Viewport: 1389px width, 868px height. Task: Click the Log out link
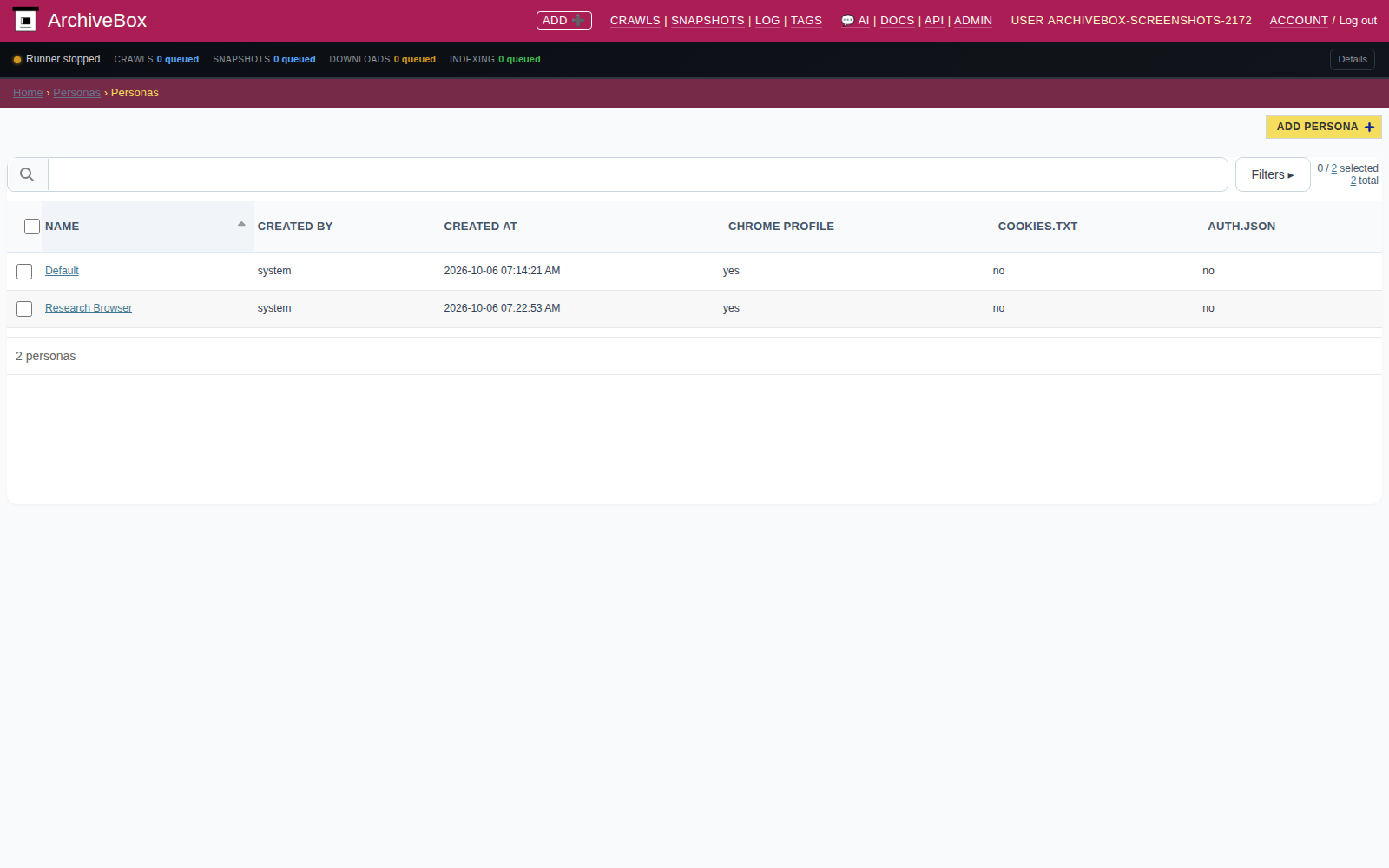tap(1358, 21)
